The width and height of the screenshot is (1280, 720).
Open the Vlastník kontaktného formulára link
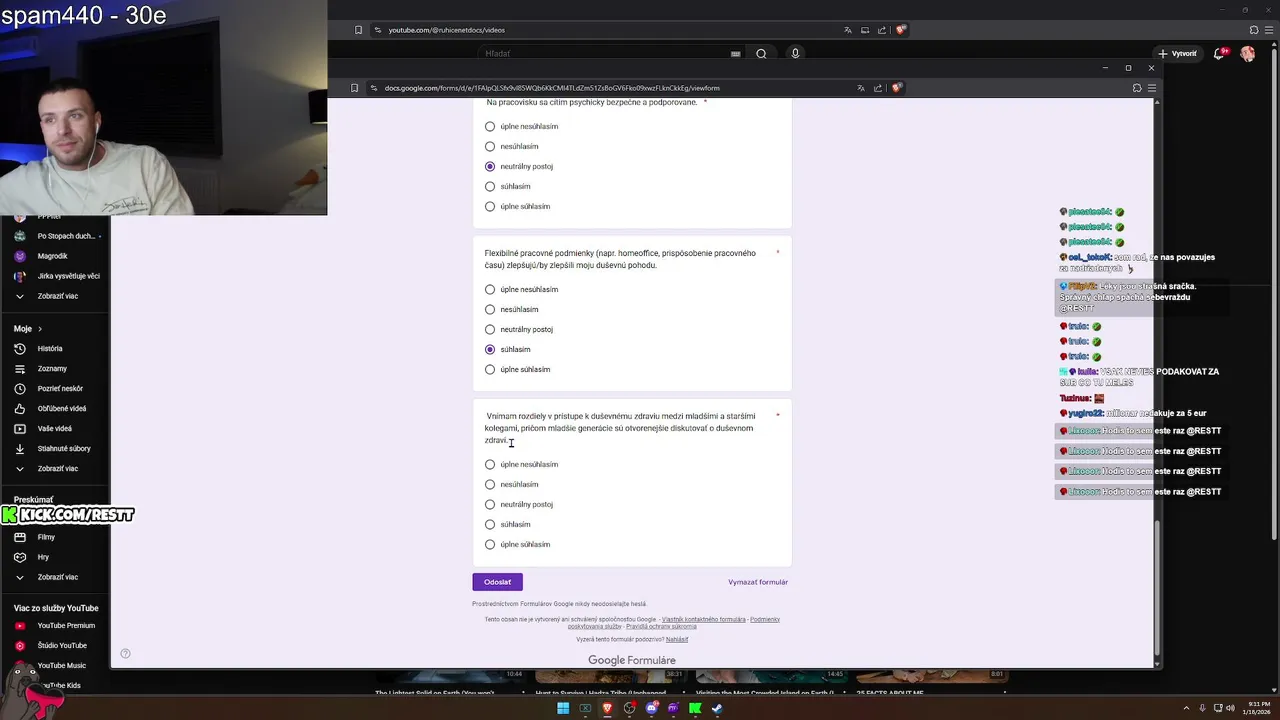[704, 619]
